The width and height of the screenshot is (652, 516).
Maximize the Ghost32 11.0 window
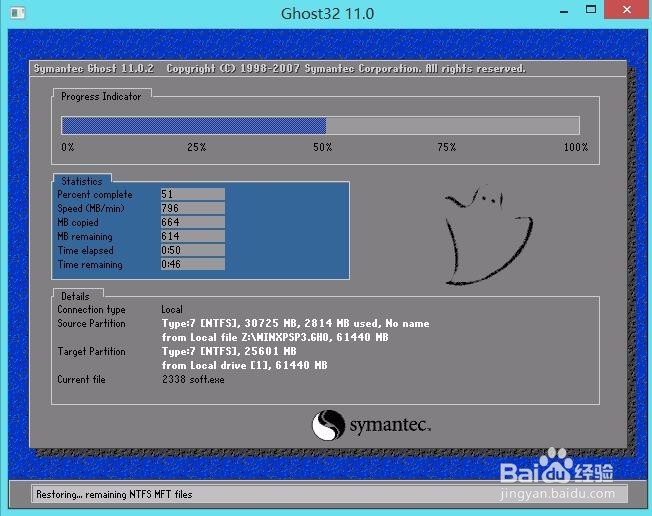pyautogui.click(x=591, y=10)
